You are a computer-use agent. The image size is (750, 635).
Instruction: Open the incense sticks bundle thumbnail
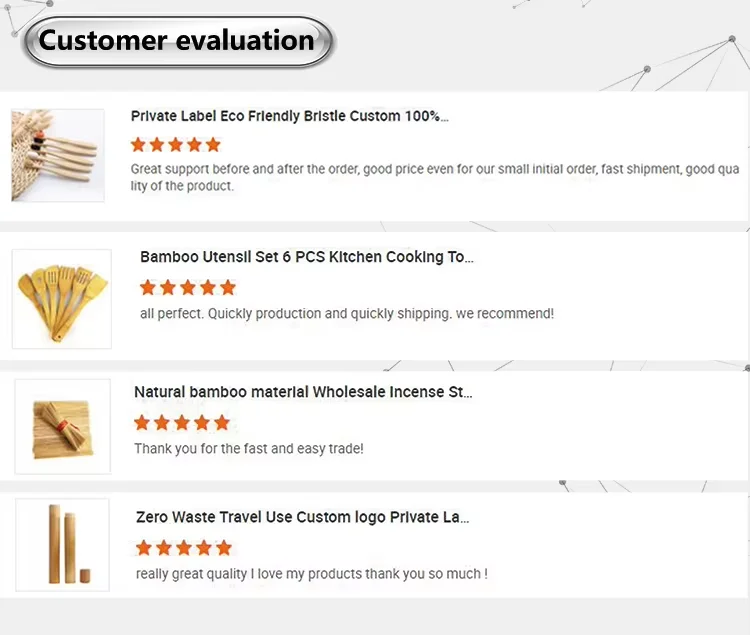click(62, 425)
